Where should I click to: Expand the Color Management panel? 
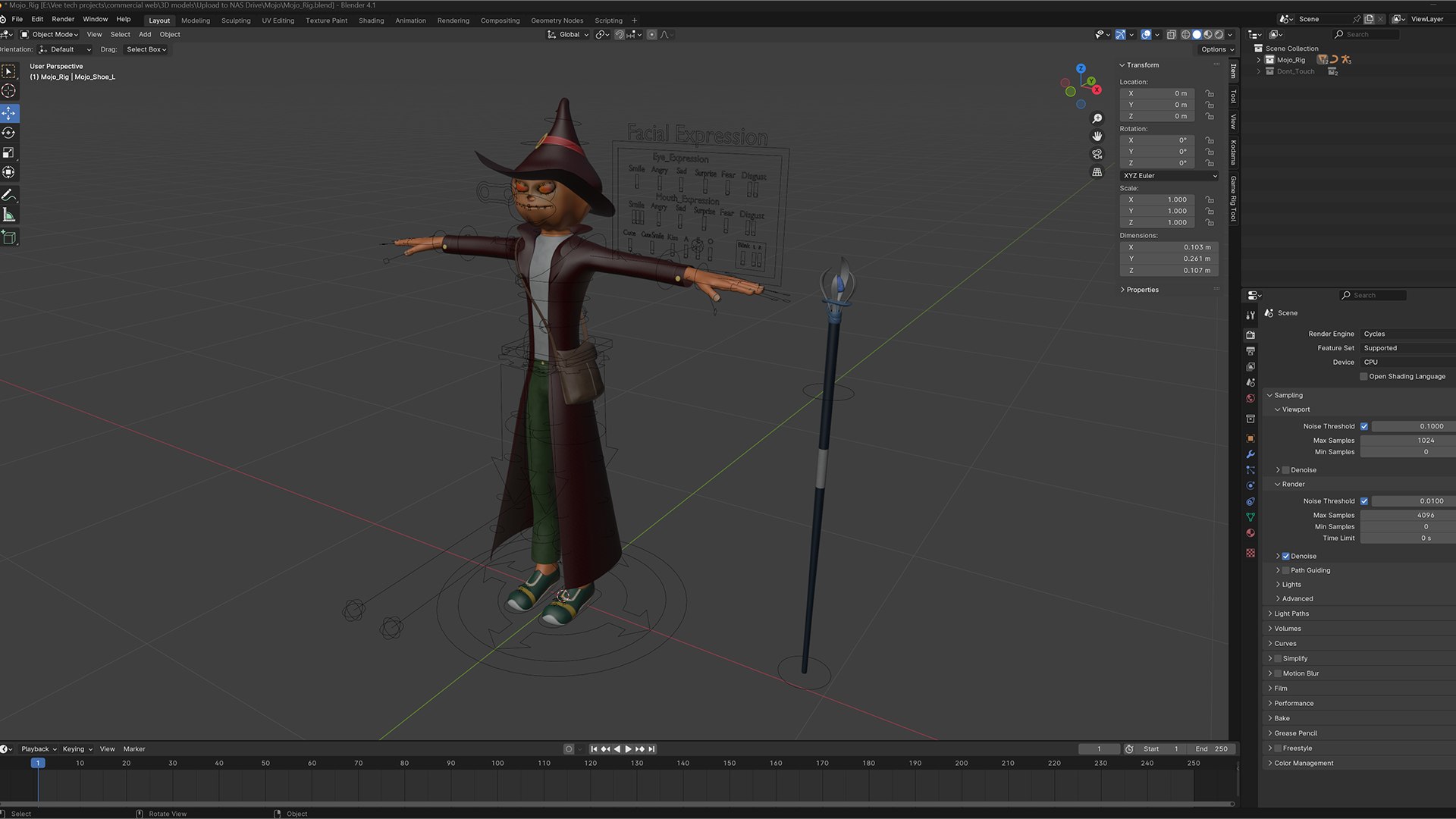click(1303, 764)
